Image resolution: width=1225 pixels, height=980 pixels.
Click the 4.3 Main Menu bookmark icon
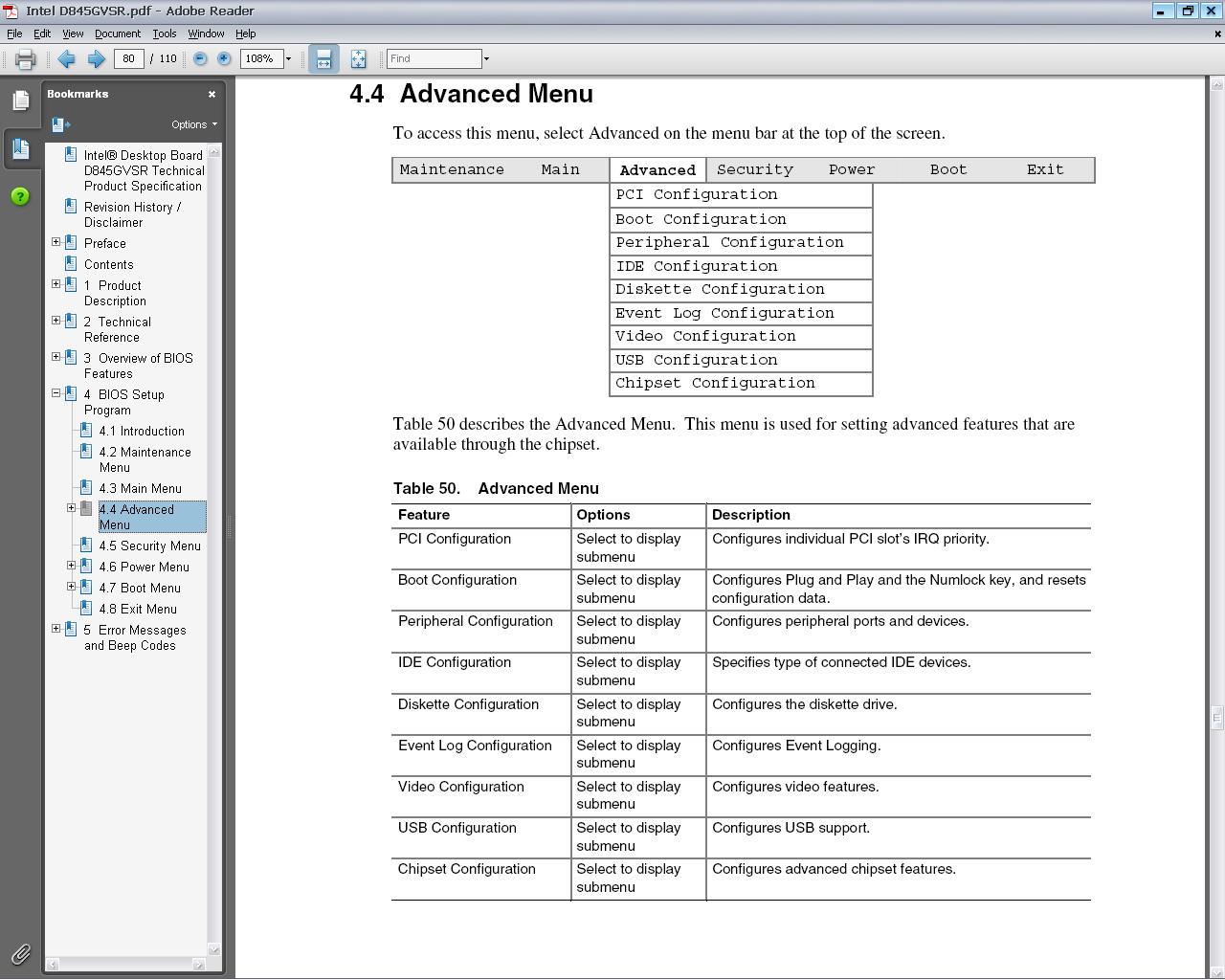86,487
